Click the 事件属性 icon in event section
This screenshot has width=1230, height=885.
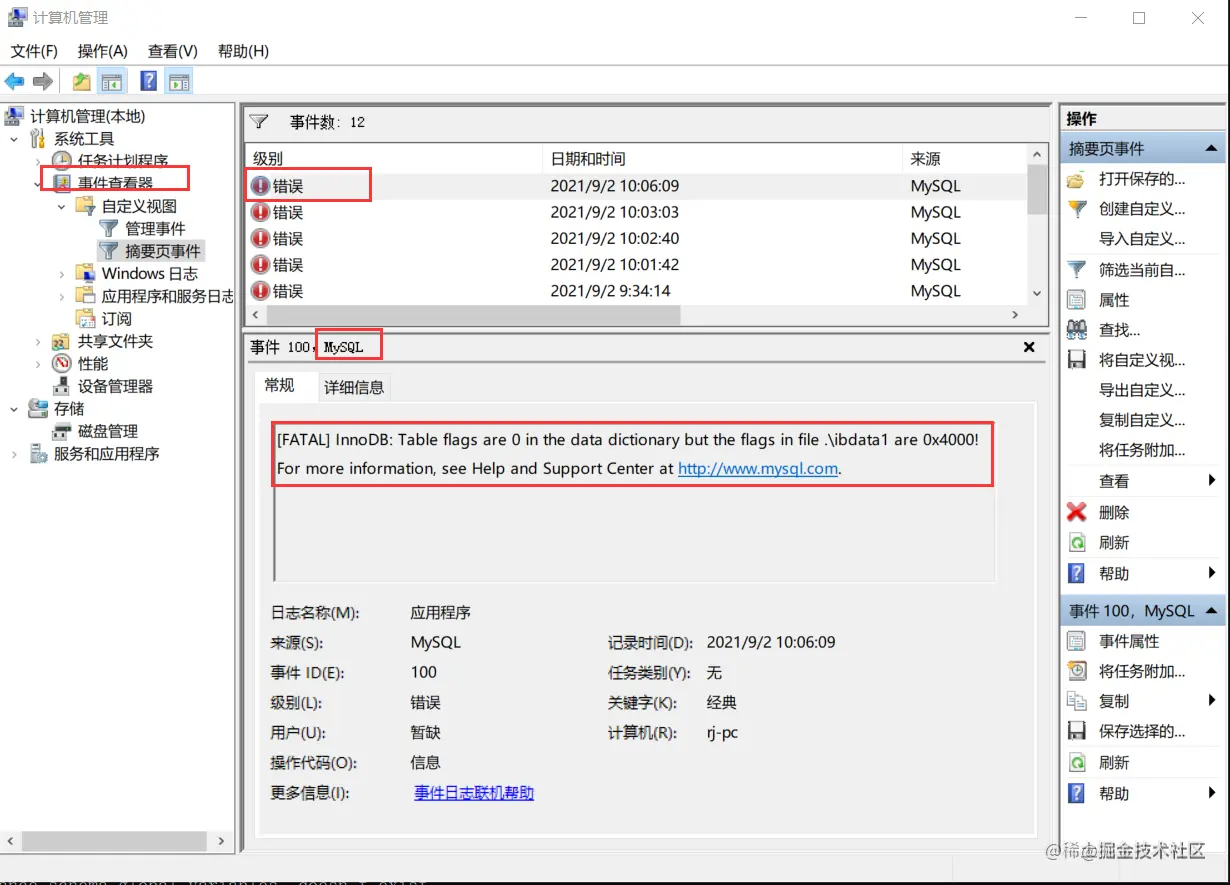(x=1077, y=641)
